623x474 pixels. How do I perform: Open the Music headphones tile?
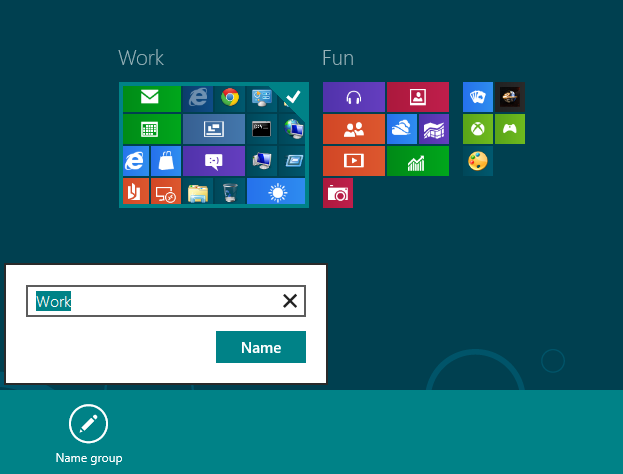(x=353, y=98)
